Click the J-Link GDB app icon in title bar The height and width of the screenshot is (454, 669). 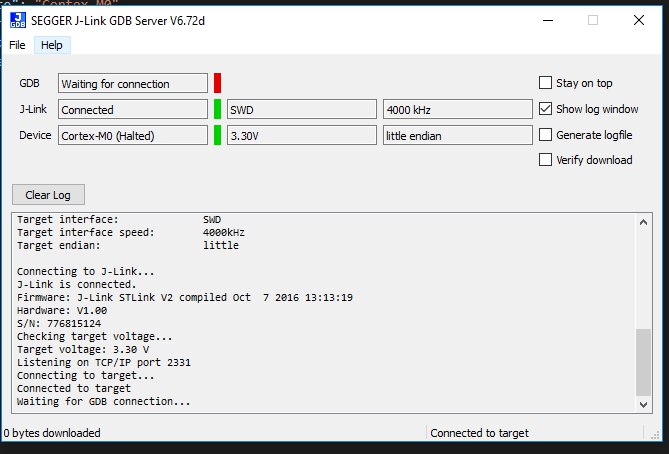pos(18,20)
